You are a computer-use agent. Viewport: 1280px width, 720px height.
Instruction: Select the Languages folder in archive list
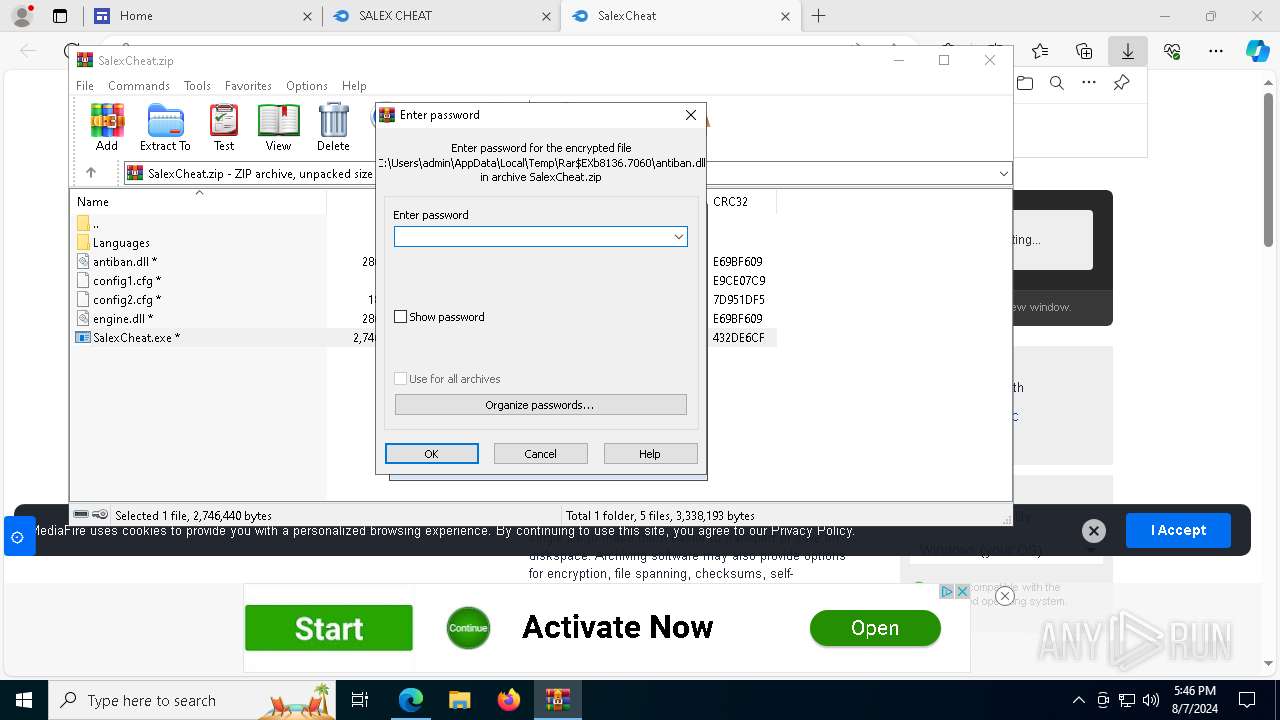coord(121,242)
